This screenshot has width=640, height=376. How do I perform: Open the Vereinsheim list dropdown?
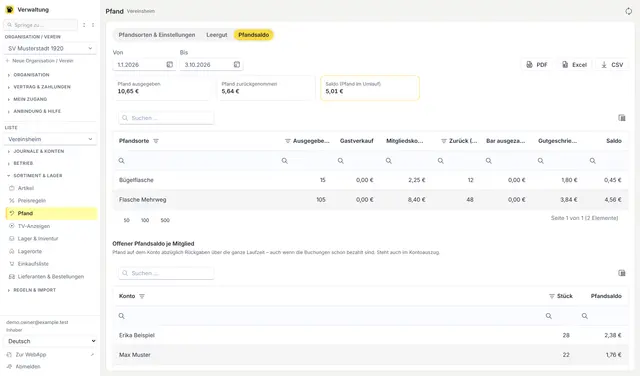click(x=51, y=139)
